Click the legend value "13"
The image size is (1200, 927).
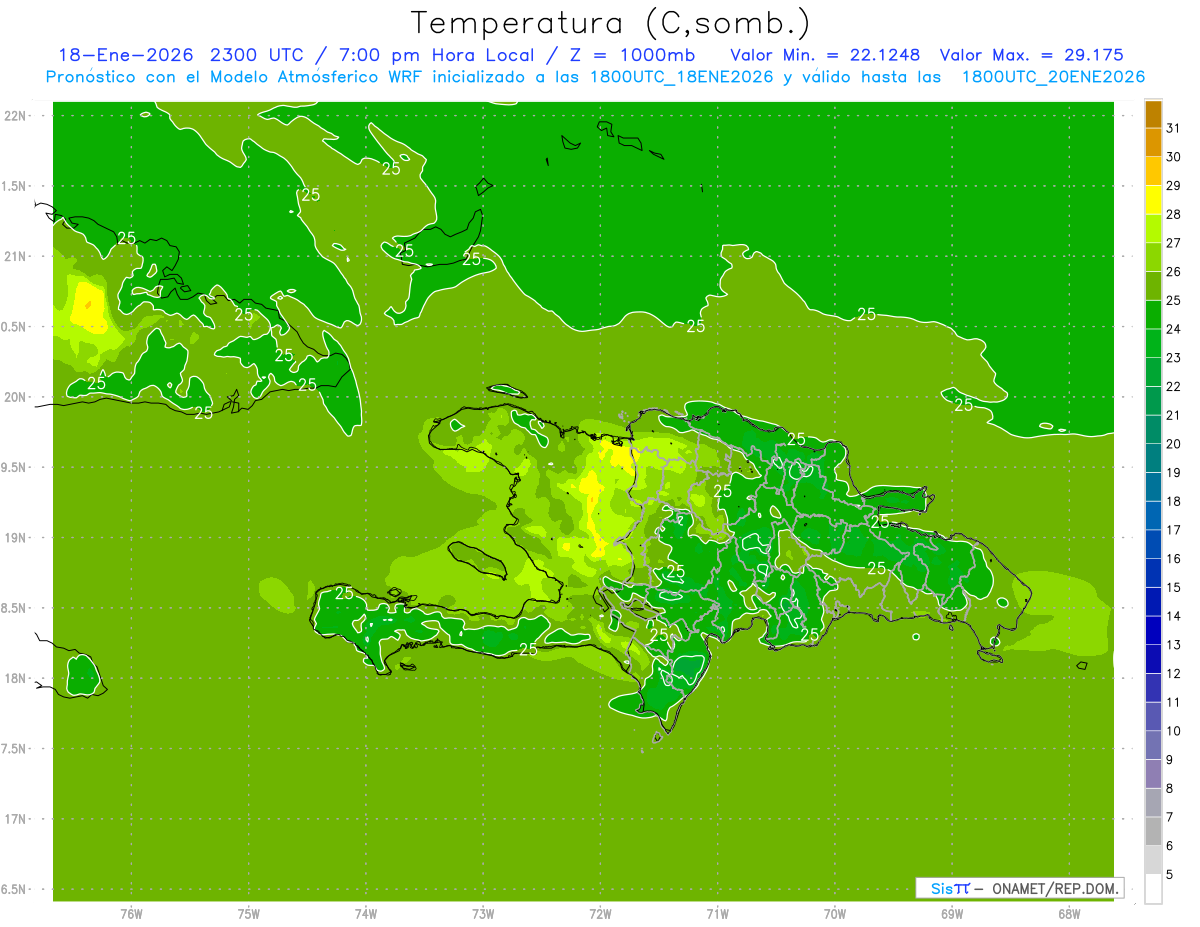[1174, 645]
